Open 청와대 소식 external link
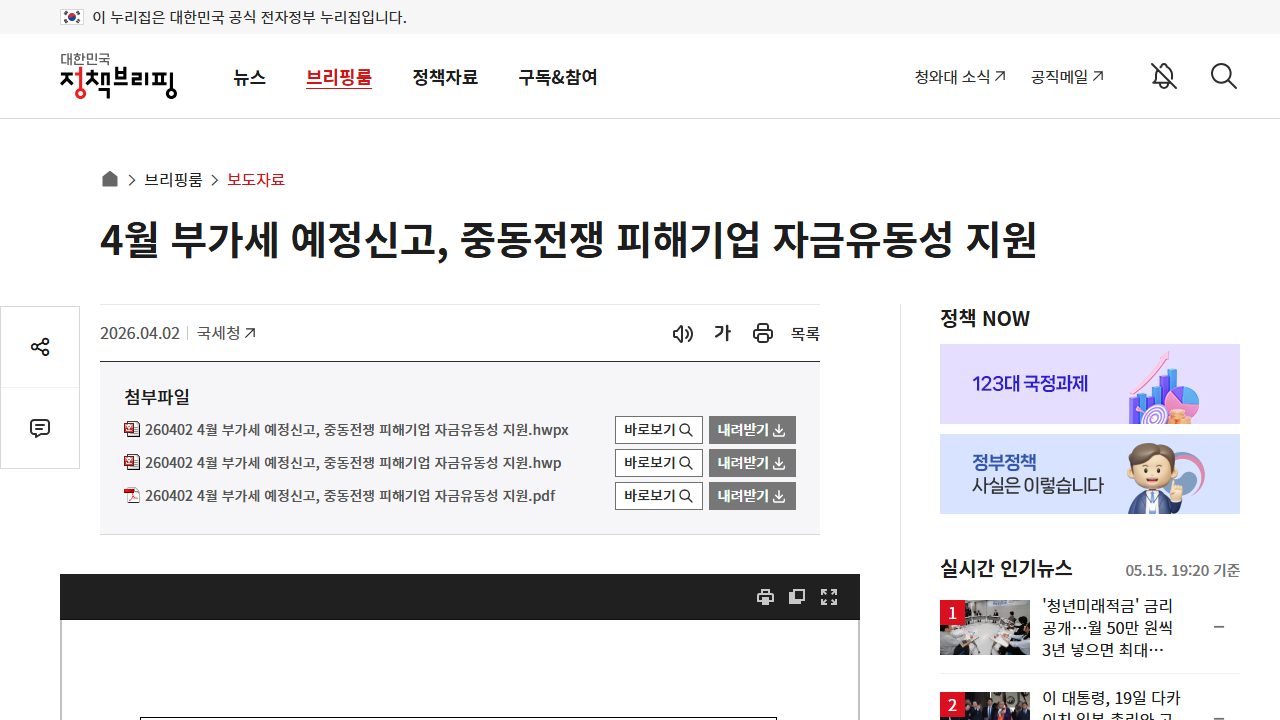 coord(960,76)
